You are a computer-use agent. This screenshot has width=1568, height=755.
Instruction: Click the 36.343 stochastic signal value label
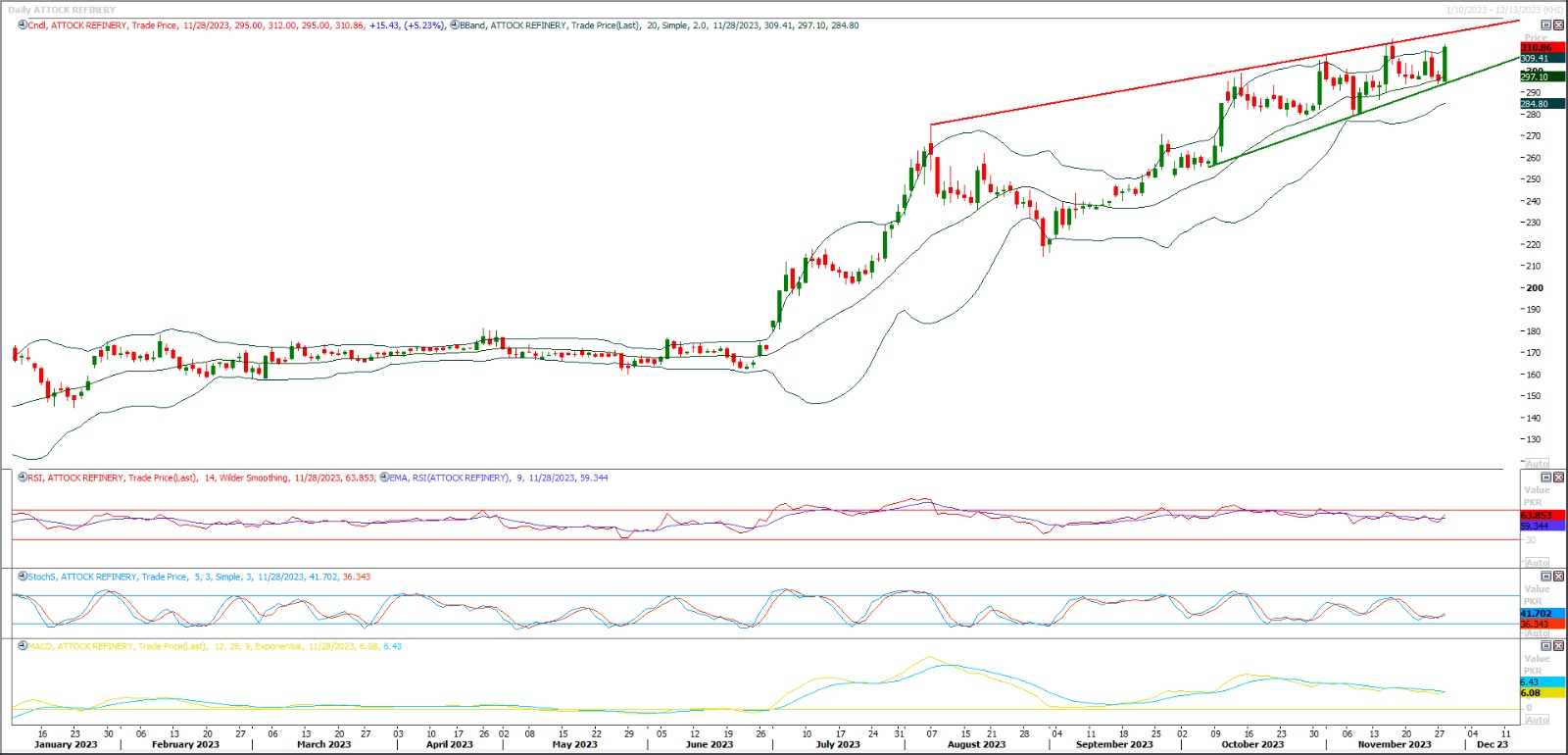[x=1543, y=624]
